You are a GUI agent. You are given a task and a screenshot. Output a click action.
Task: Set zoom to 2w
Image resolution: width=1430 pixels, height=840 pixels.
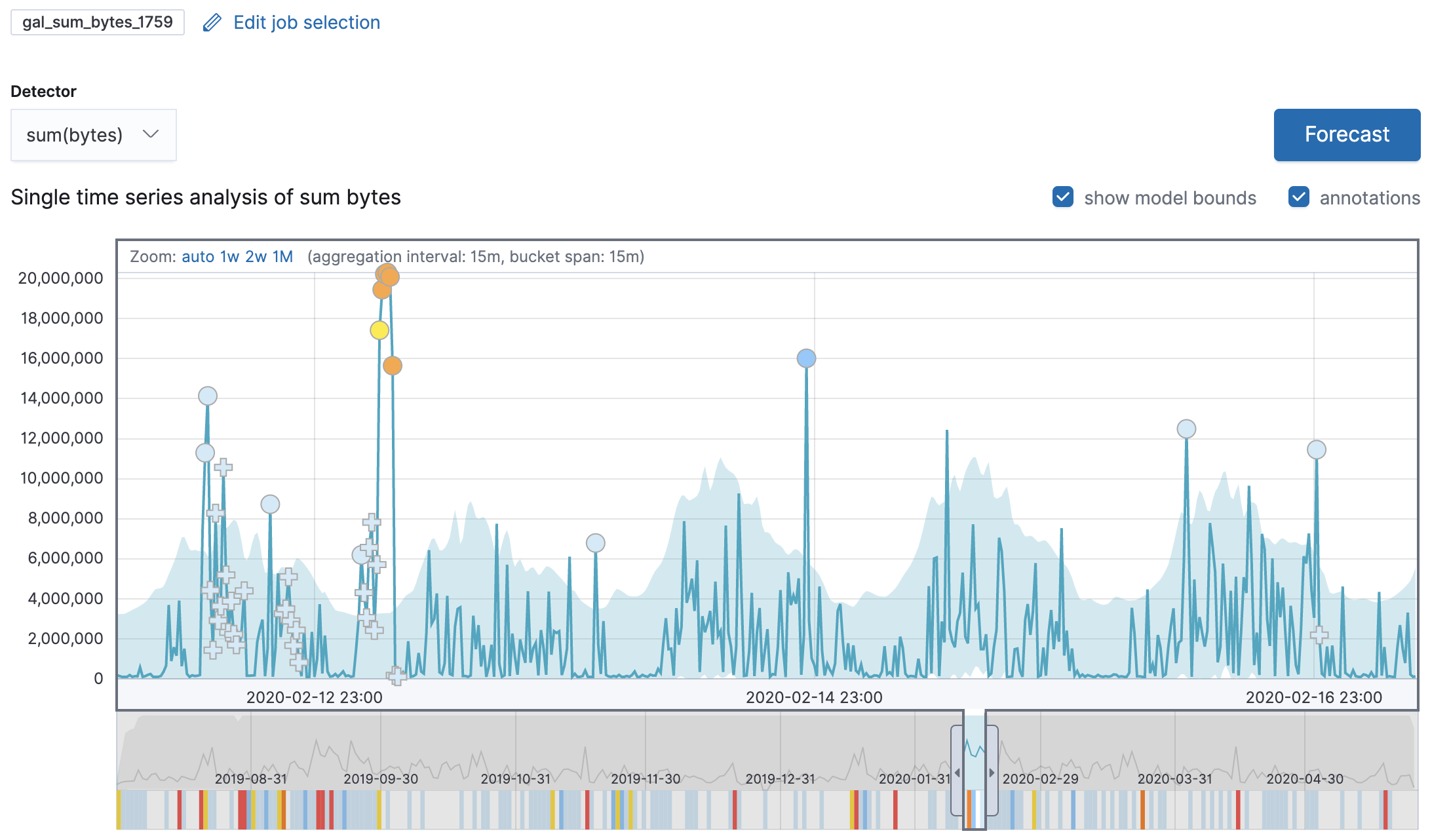coord(256,257)
